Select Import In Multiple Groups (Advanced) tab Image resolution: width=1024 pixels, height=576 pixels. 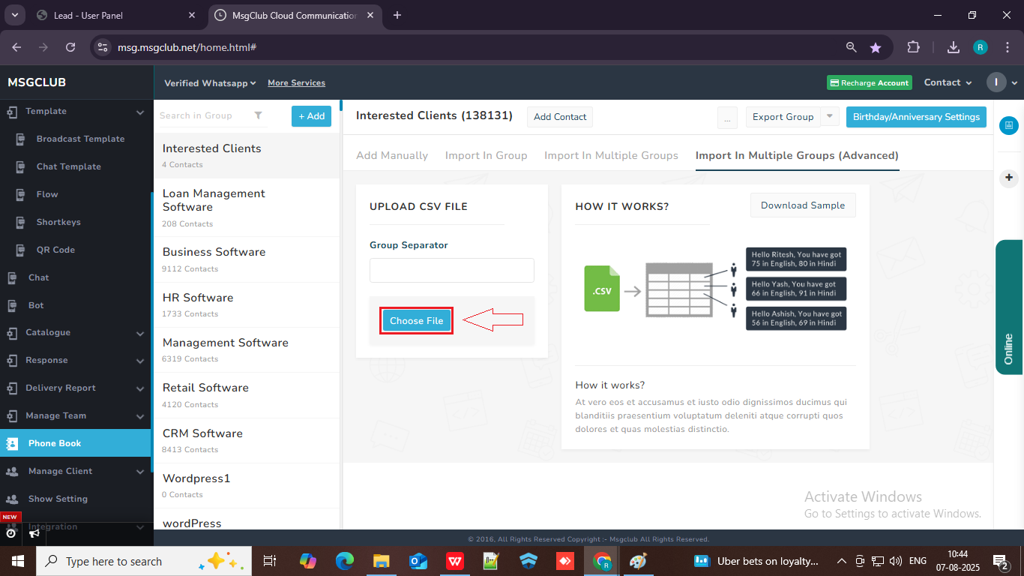coord(797,155)
